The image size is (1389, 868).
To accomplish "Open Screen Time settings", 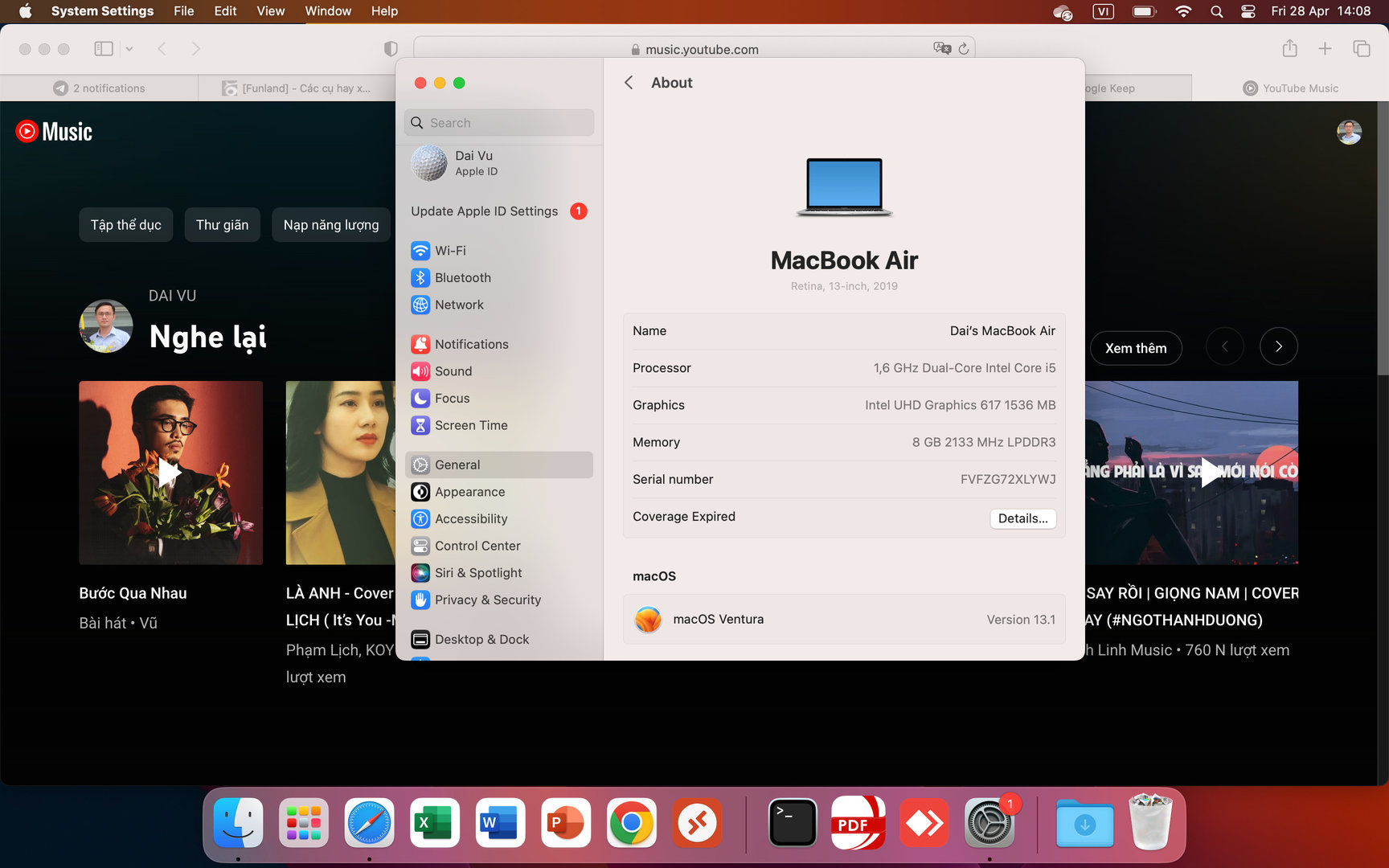I will [x=470, y=426].
